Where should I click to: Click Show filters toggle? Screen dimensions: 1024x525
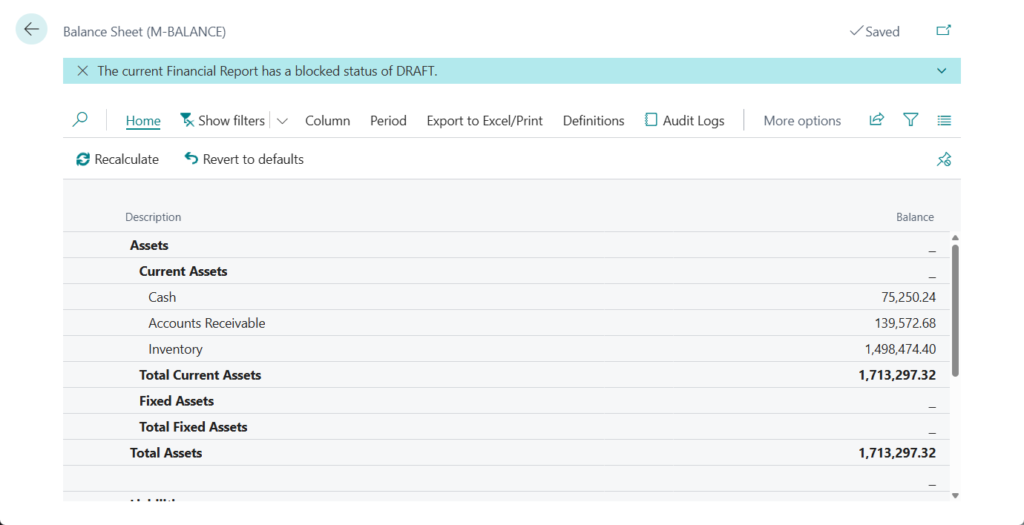[222, 121]
